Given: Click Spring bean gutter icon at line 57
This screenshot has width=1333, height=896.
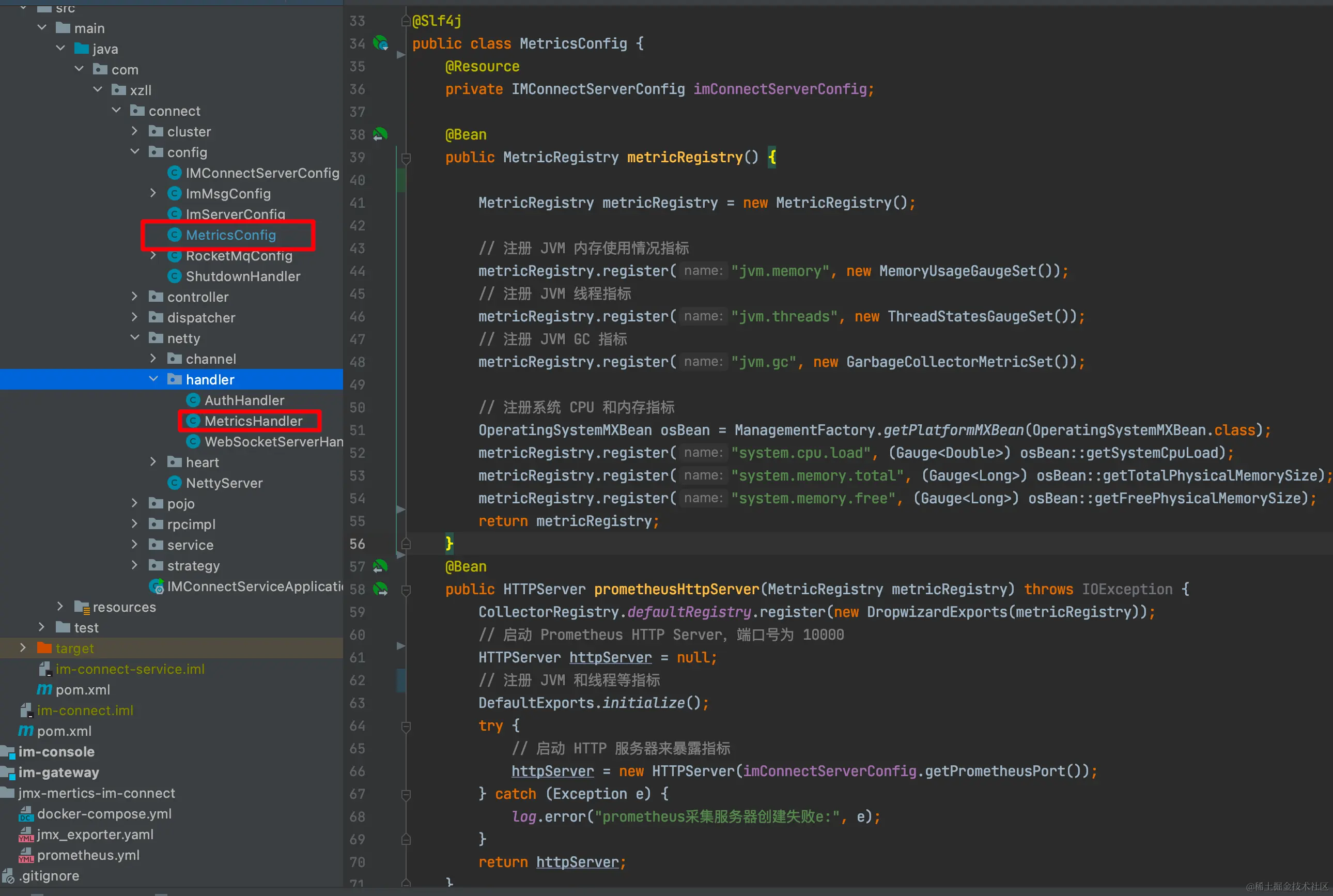Looking at the screenshot, I should point(380,566).
